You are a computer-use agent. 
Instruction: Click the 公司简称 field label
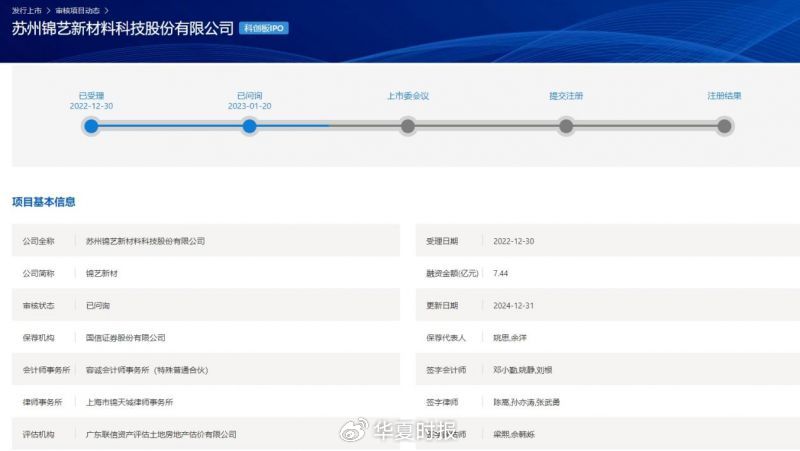(x=38, y=273)
